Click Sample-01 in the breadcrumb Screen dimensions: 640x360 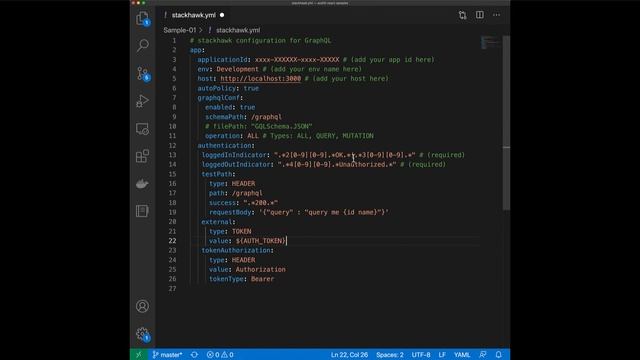180,30
